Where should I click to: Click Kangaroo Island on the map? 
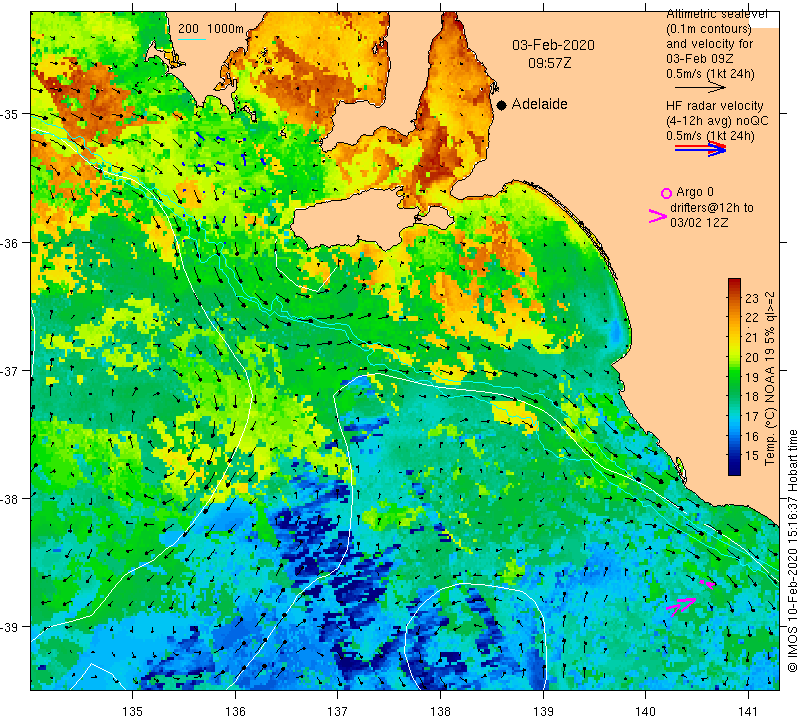click(357, 219)
